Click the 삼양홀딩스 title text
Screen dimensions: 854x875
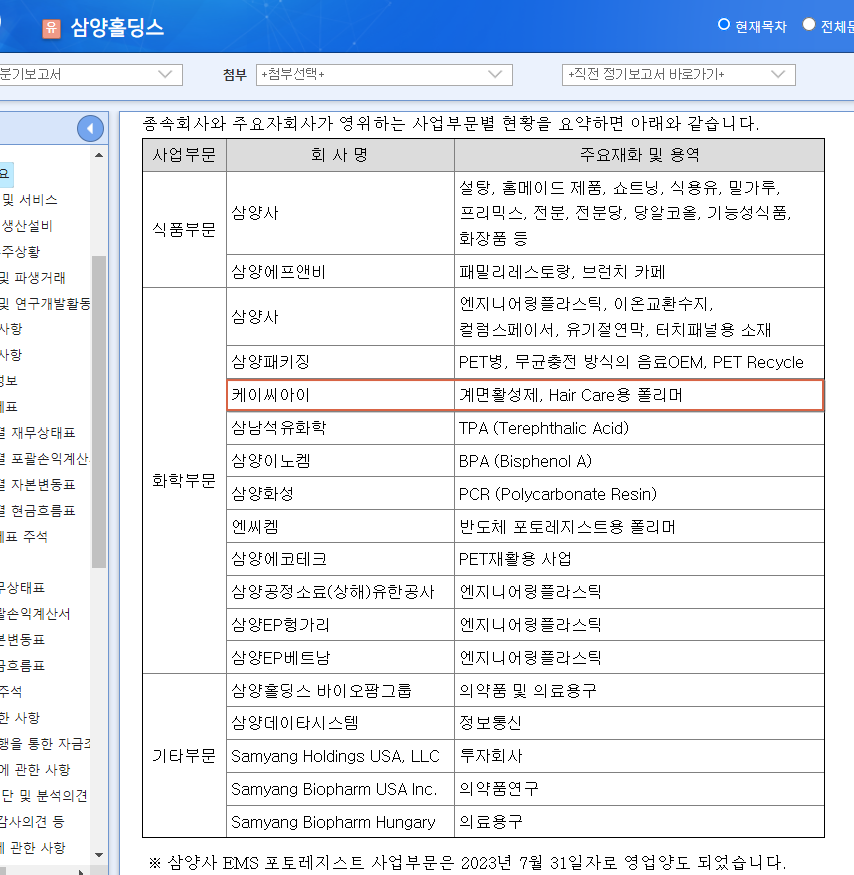(x=117, y=27)
